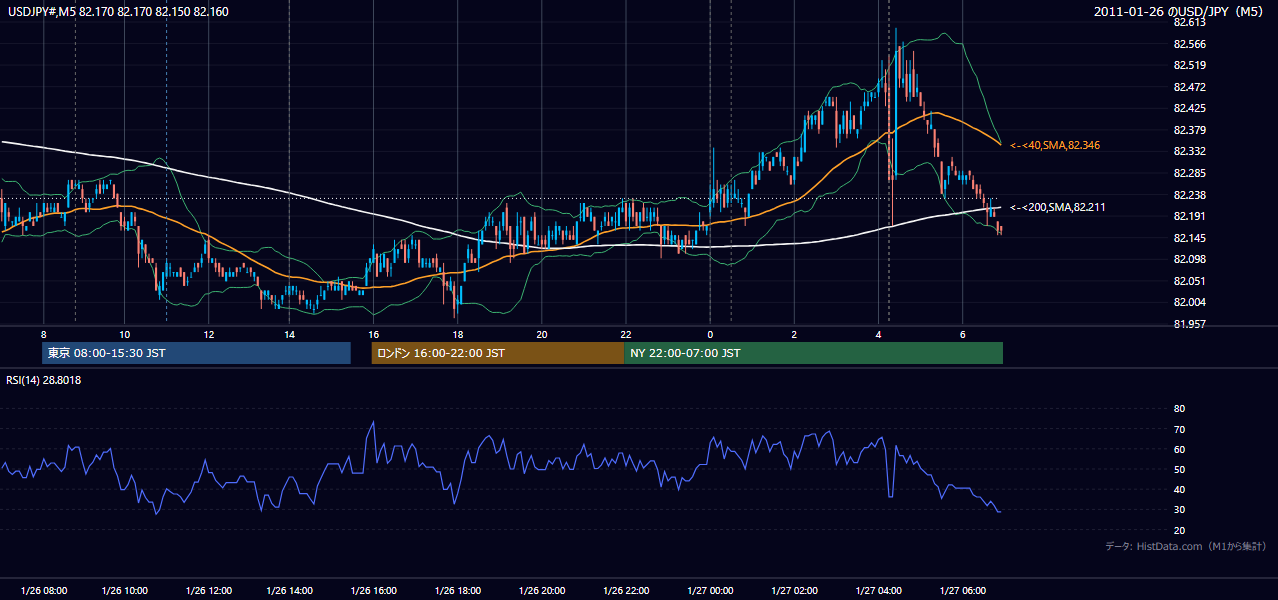
Task: Click the 82.425 price axis label
Action: pyautogui.click(x=1189, y=108)
